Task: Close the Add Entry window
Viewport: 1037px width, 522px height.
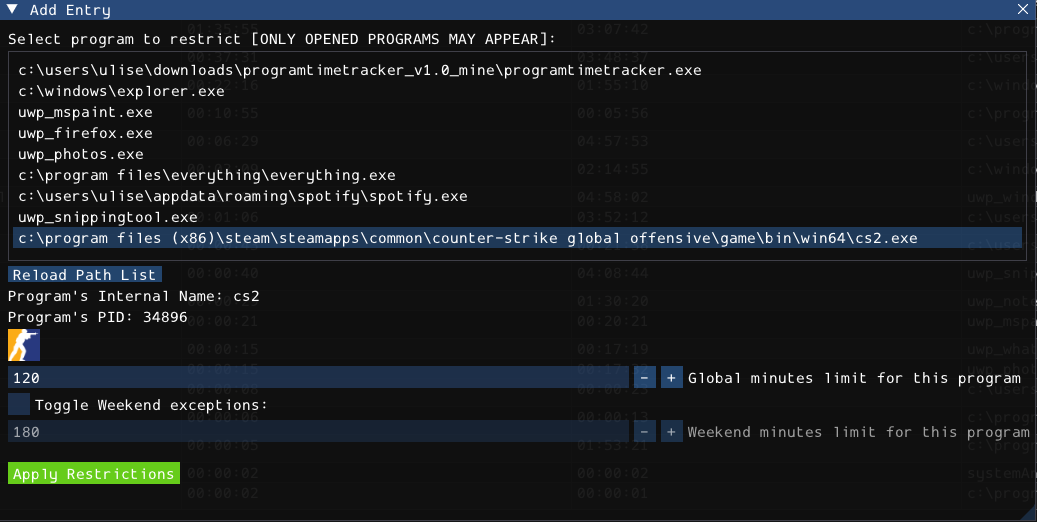Action: (x=1022, y=9)
